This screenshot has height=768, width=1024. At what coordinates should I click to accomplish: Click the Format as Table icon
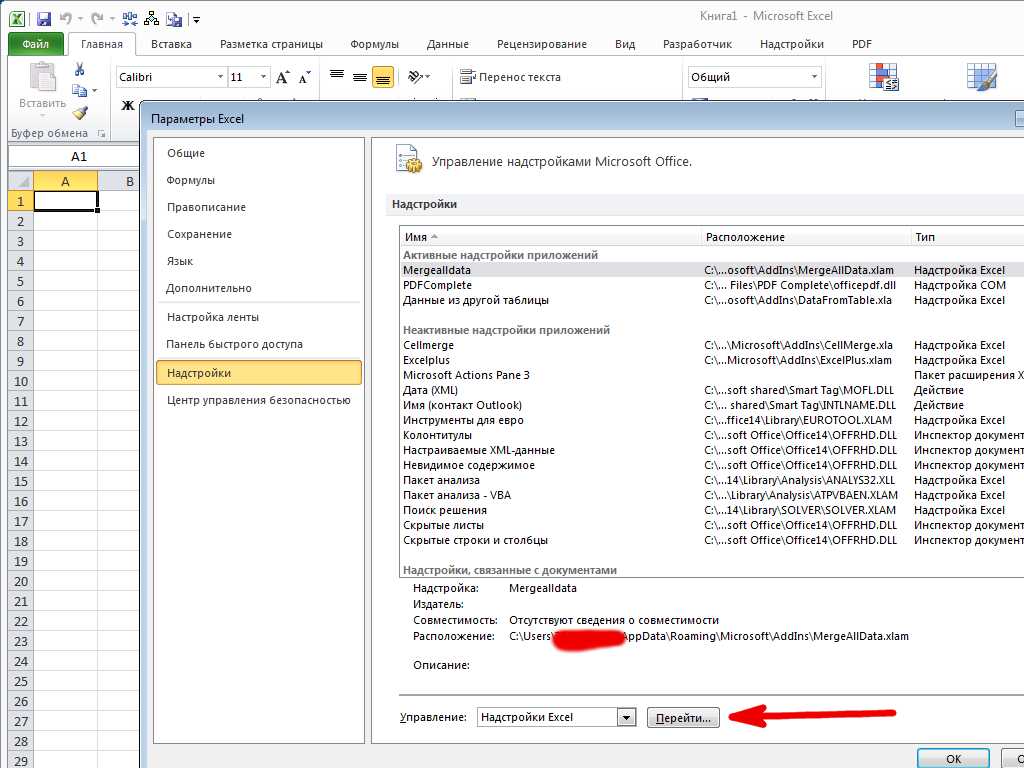982,77
